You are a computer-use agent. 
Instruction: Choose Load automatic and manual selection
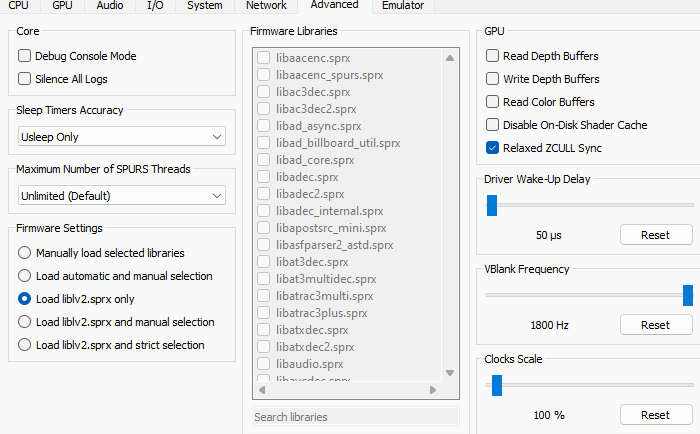26,276
